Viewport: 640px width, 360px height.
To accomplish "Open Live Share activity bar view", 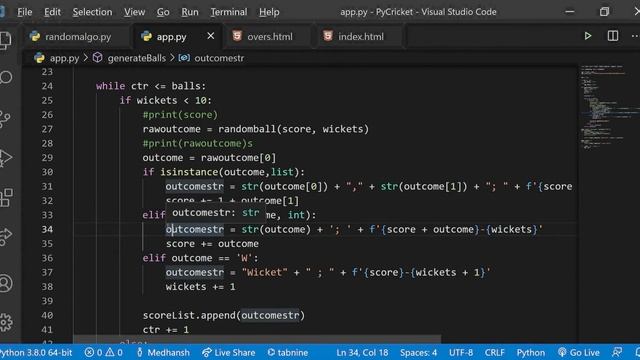I will (6, 236).
